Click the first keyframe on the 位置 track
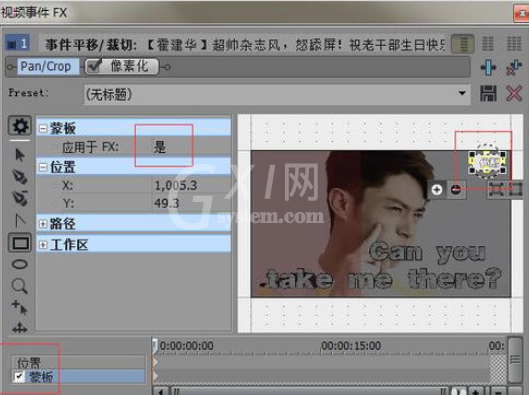Image resolution: width=529 pixels, height=395 pixels. click(x=155, y=362)
